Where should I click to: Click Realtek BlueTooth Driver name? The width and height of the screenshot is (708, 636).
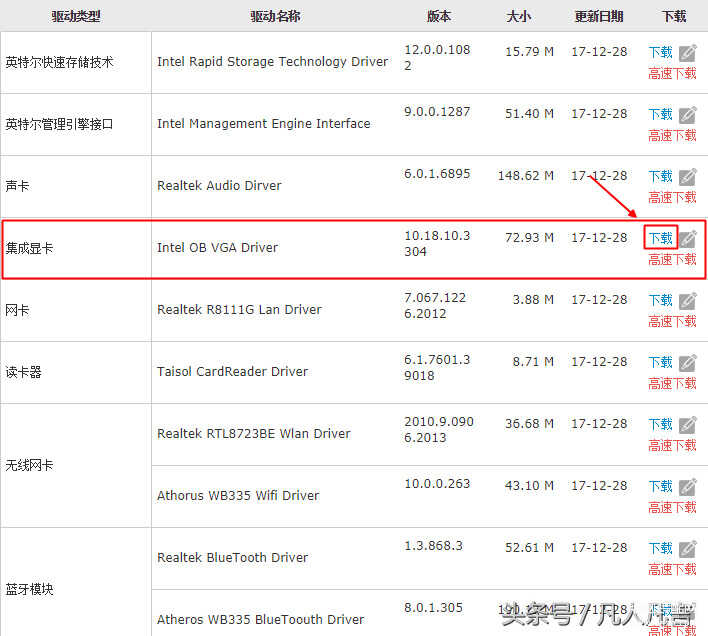click(x=233, y=557)
